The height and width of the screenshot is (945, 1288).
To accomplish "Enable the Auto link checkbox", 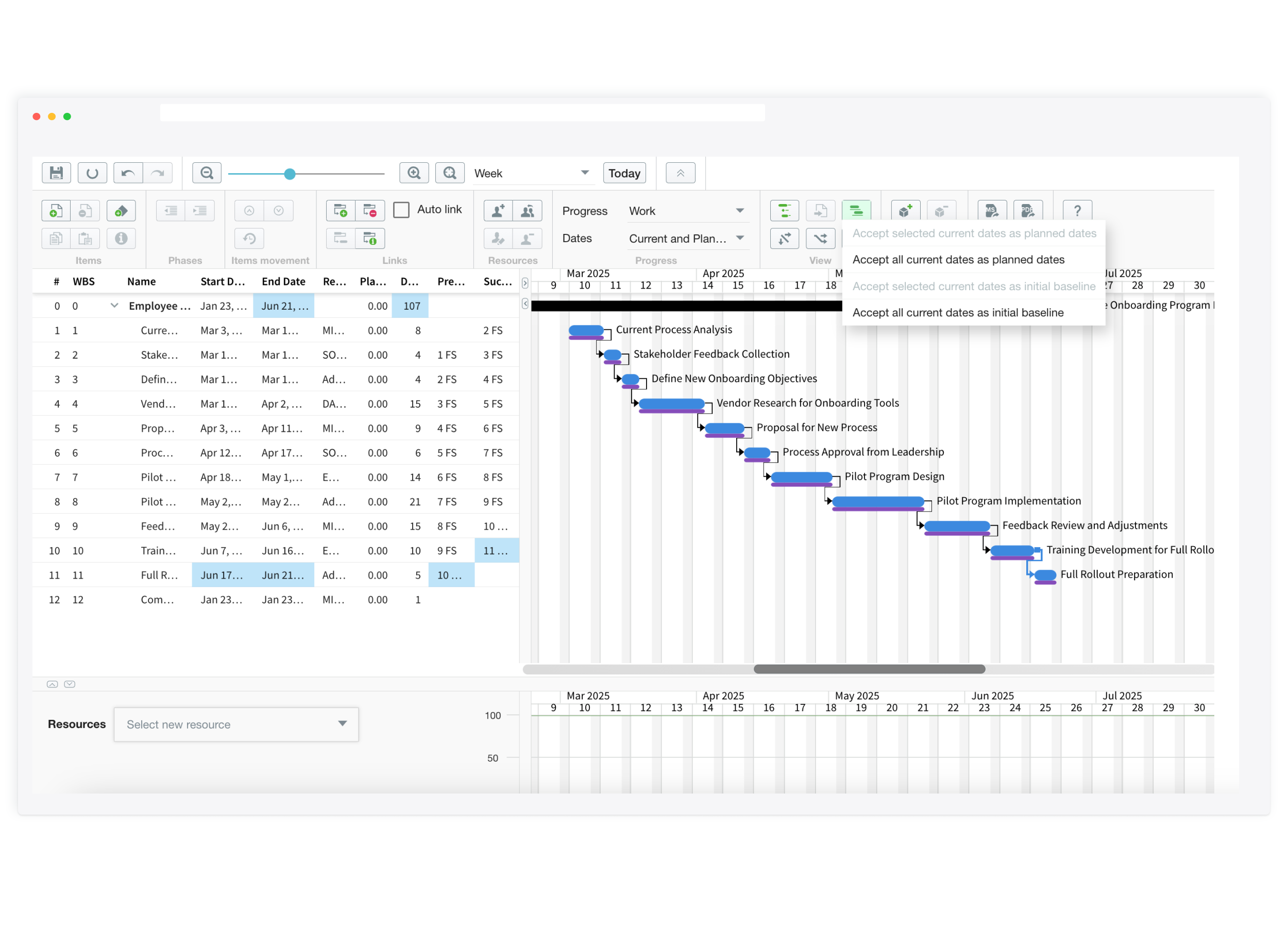I will [x=401, y=210].
